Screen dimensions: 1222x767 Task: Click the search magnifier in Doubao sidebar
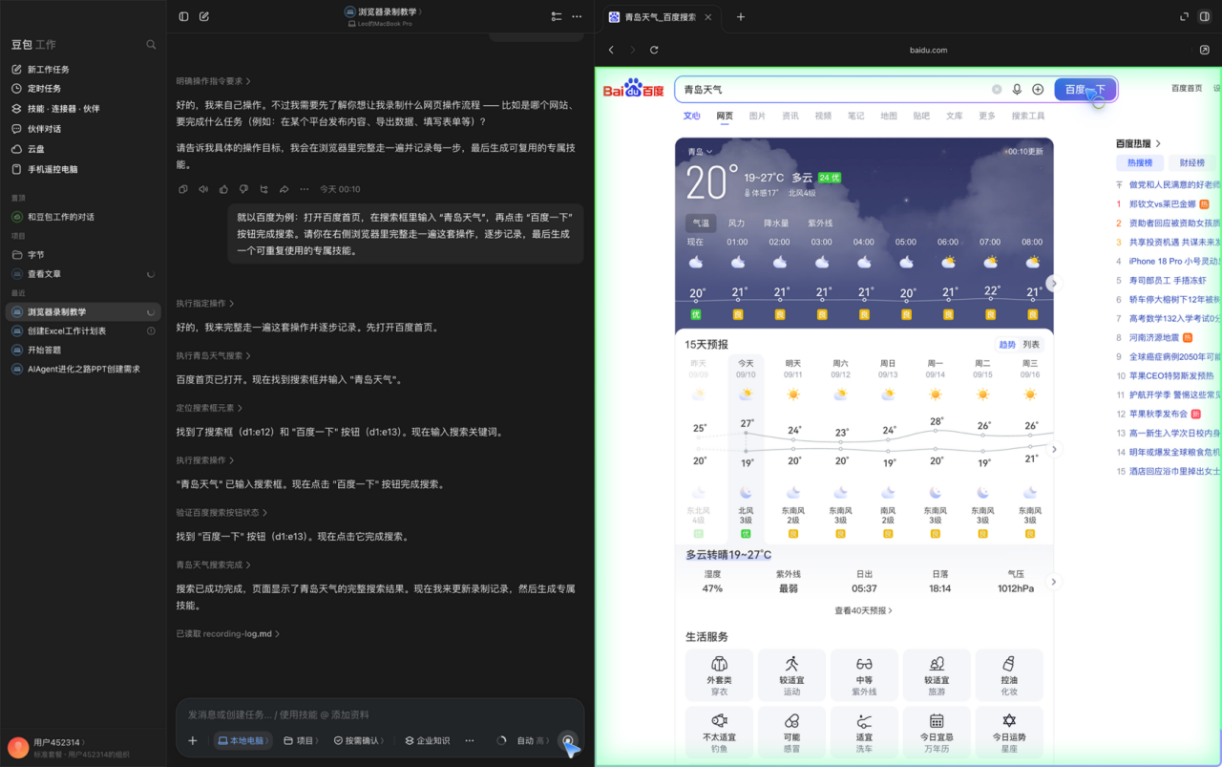(x=151, y=45)
